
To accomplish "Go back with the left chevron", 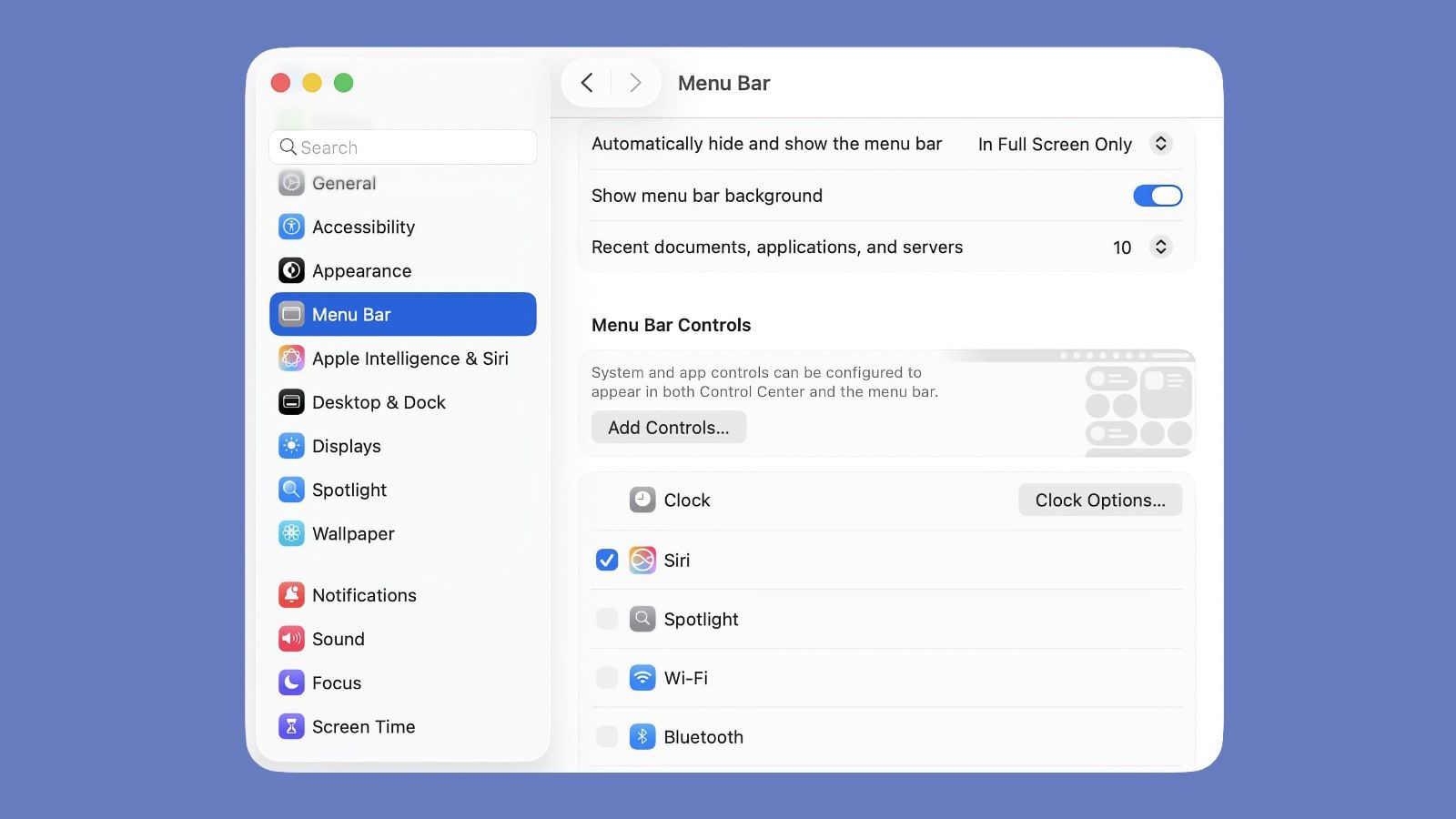I will tap(587, 83).
